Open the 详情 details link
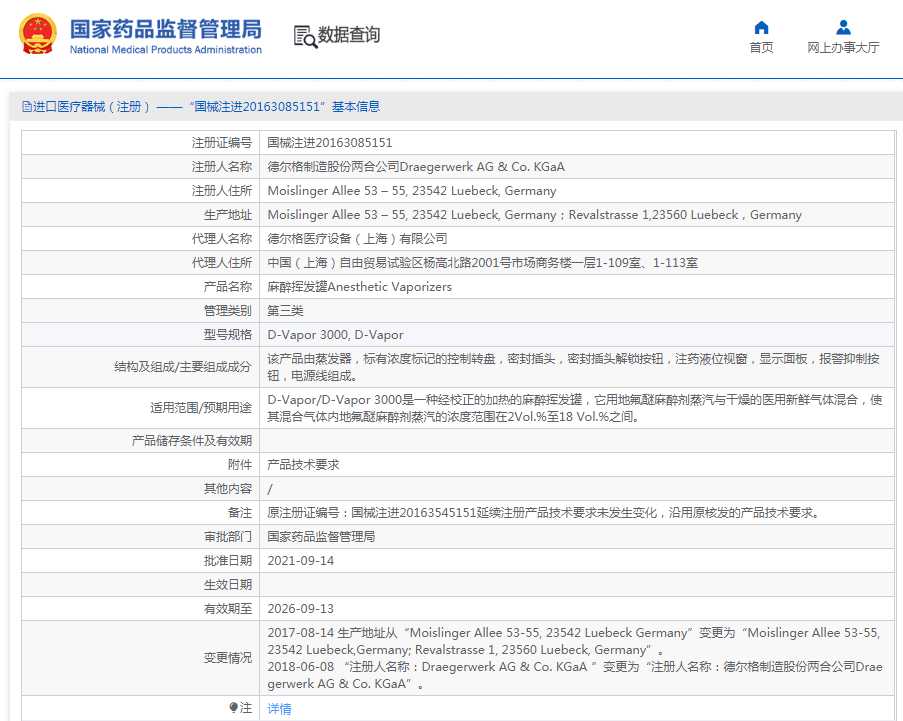Image resolution: width=903 pixels, height=721 pixels. 279,708
